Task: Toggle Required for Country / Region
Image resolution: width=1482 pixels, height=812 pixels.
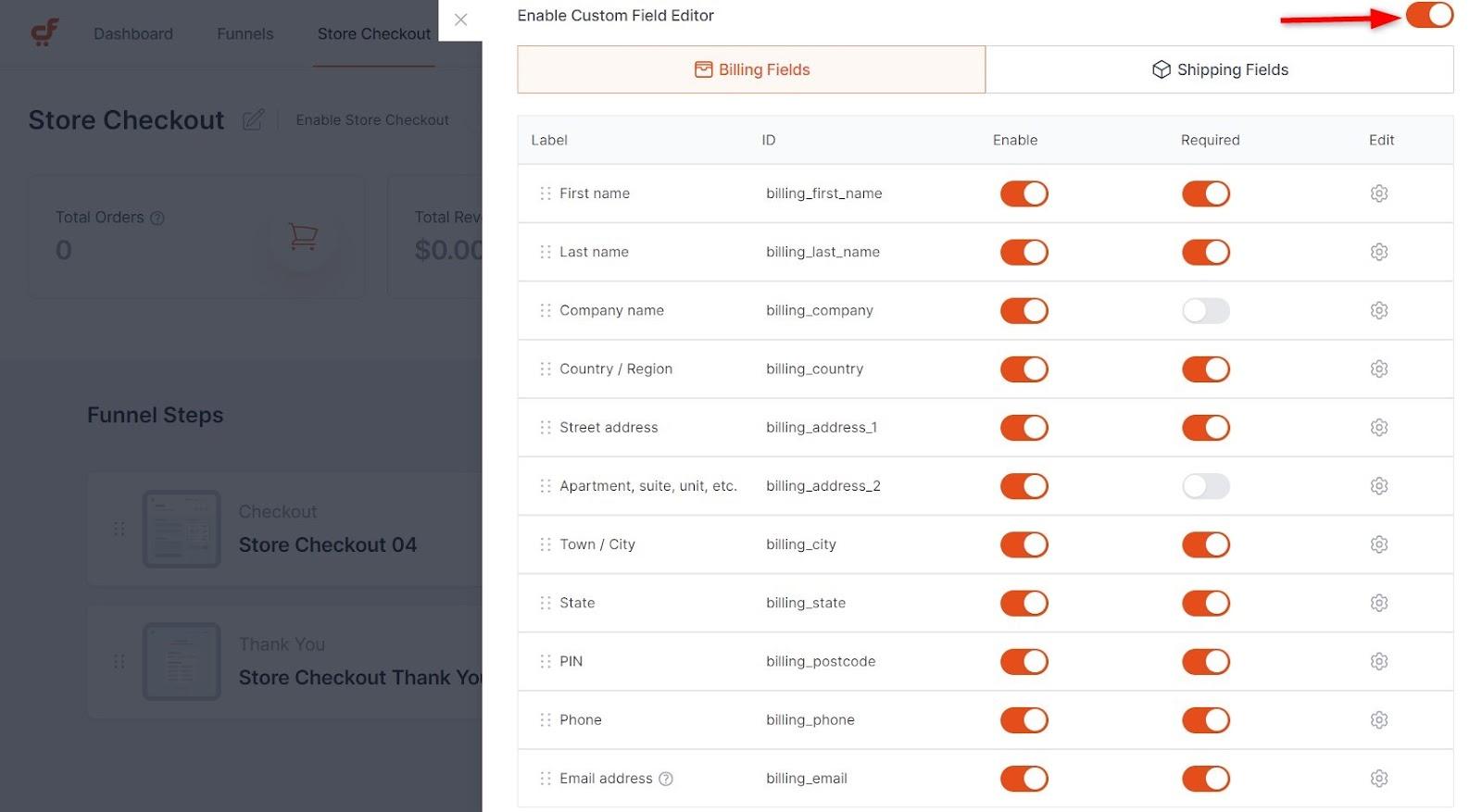Action: [1205, 369]
